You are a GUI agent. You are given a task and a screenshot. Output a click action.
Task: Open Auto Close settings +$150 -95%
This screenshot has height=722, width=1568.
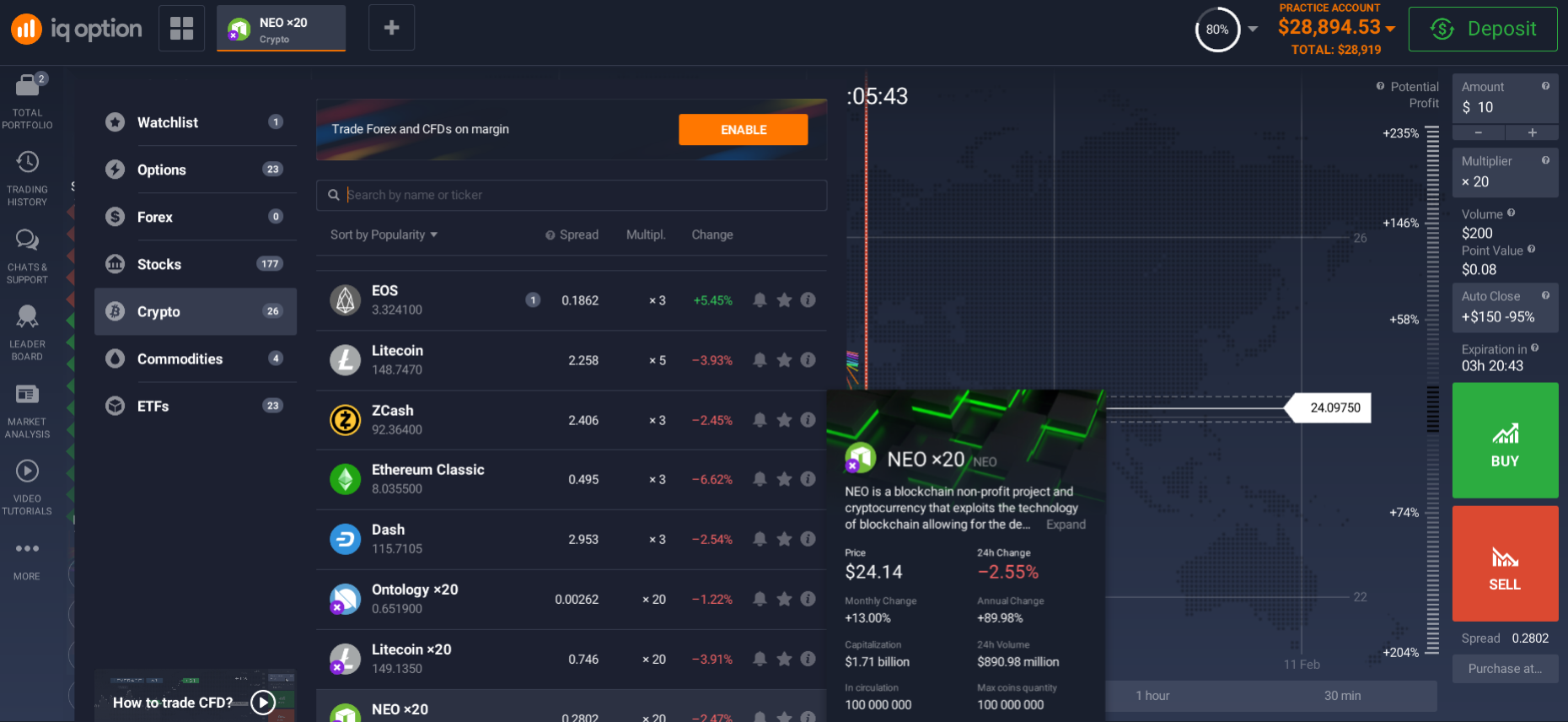click(x=1505, y=307)
